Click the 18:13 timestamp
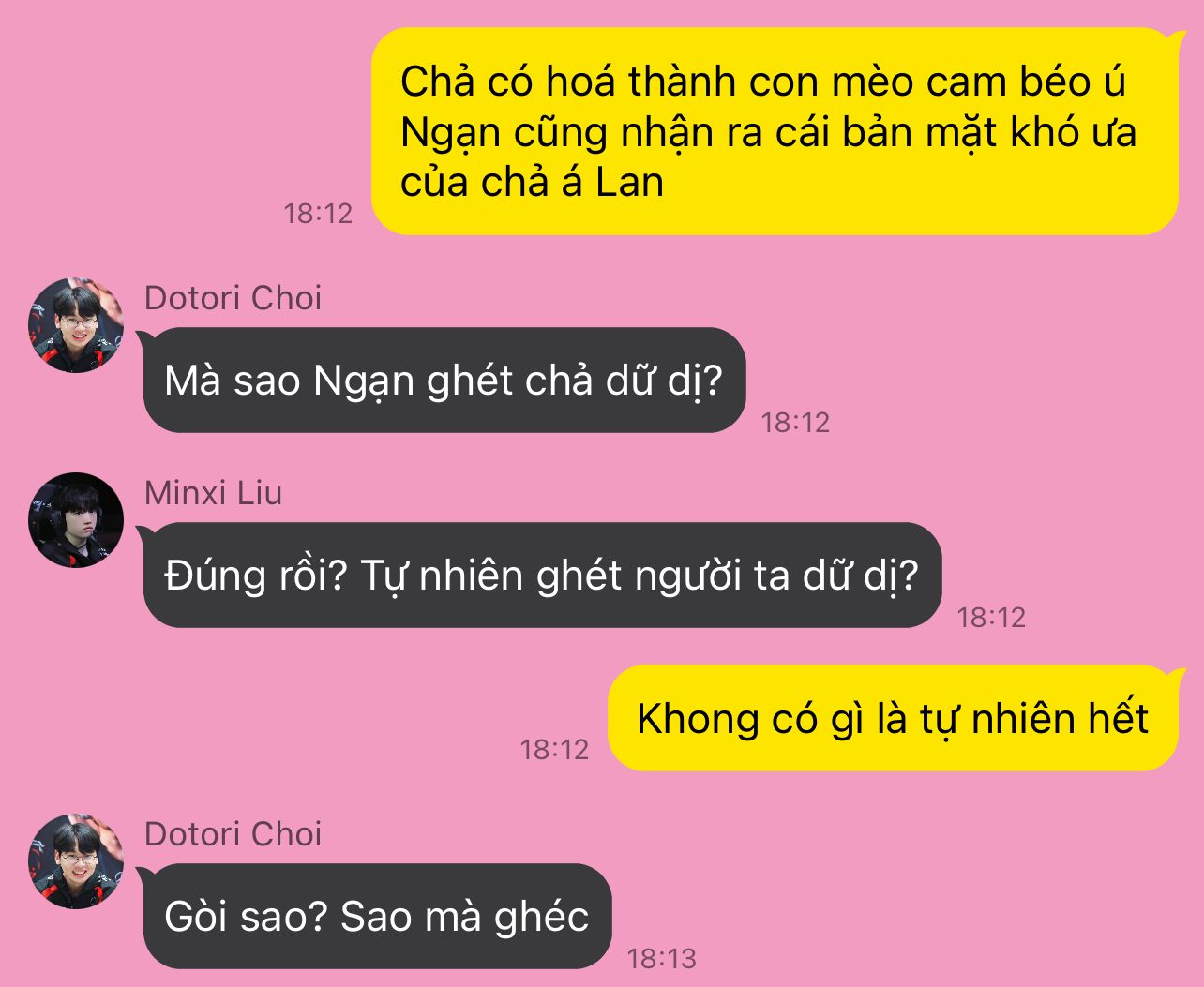The width and height of the screenshot is (1204, 987). tap(662, 959)
